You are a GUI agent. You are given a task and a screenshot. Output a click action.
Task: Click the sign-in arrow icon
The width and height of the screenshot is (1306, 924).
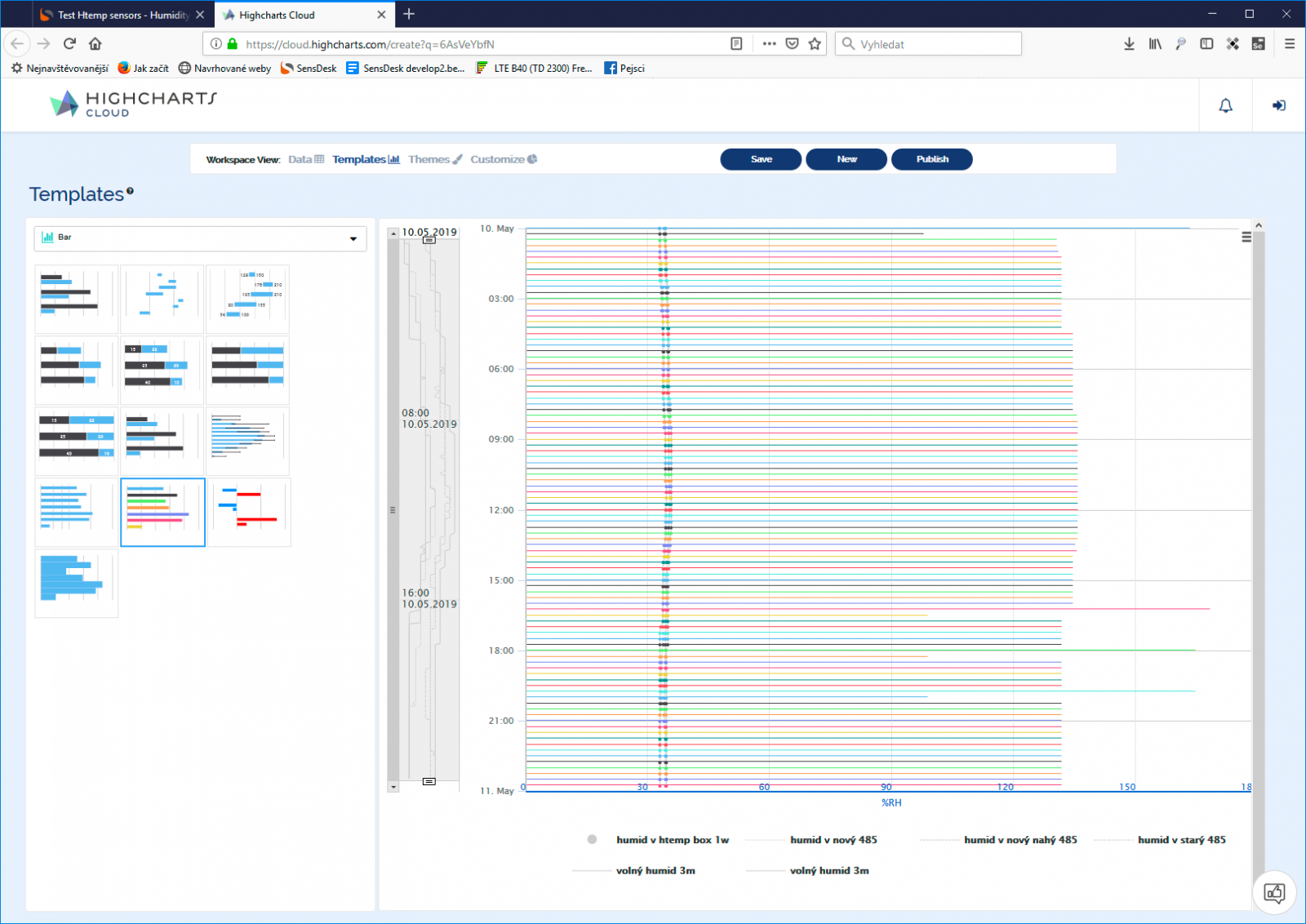pyautogui.click(x=1279, y=105)
